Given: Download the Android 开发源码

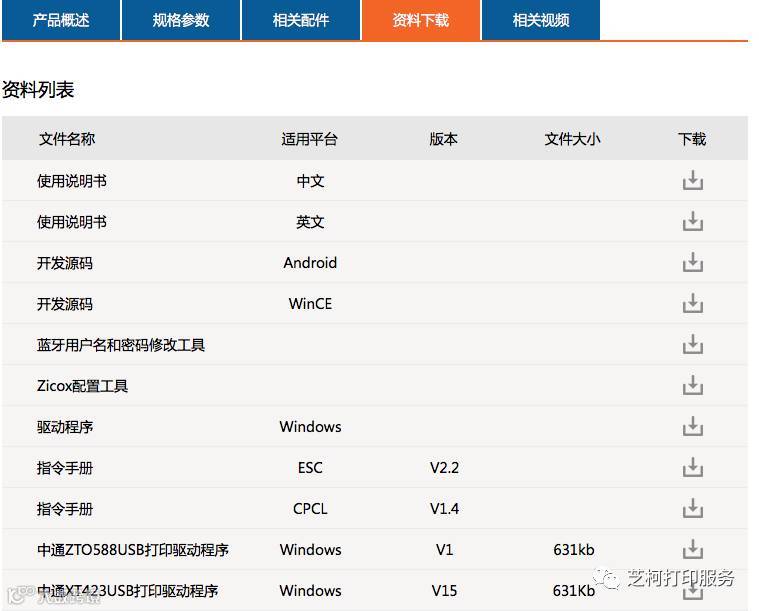Looking at the screenshot, I should (x=693, y=262).
